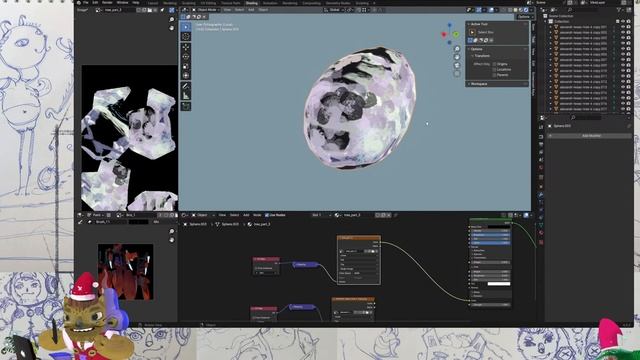Select the Rotate tool
640x360 pixels.
click(186, 57)
